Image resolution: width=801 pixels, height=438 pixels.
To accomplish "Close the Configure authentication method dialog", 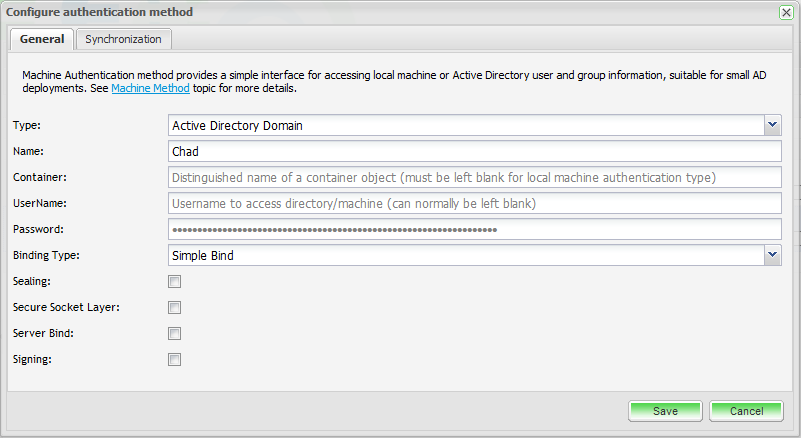I will 786,13.
